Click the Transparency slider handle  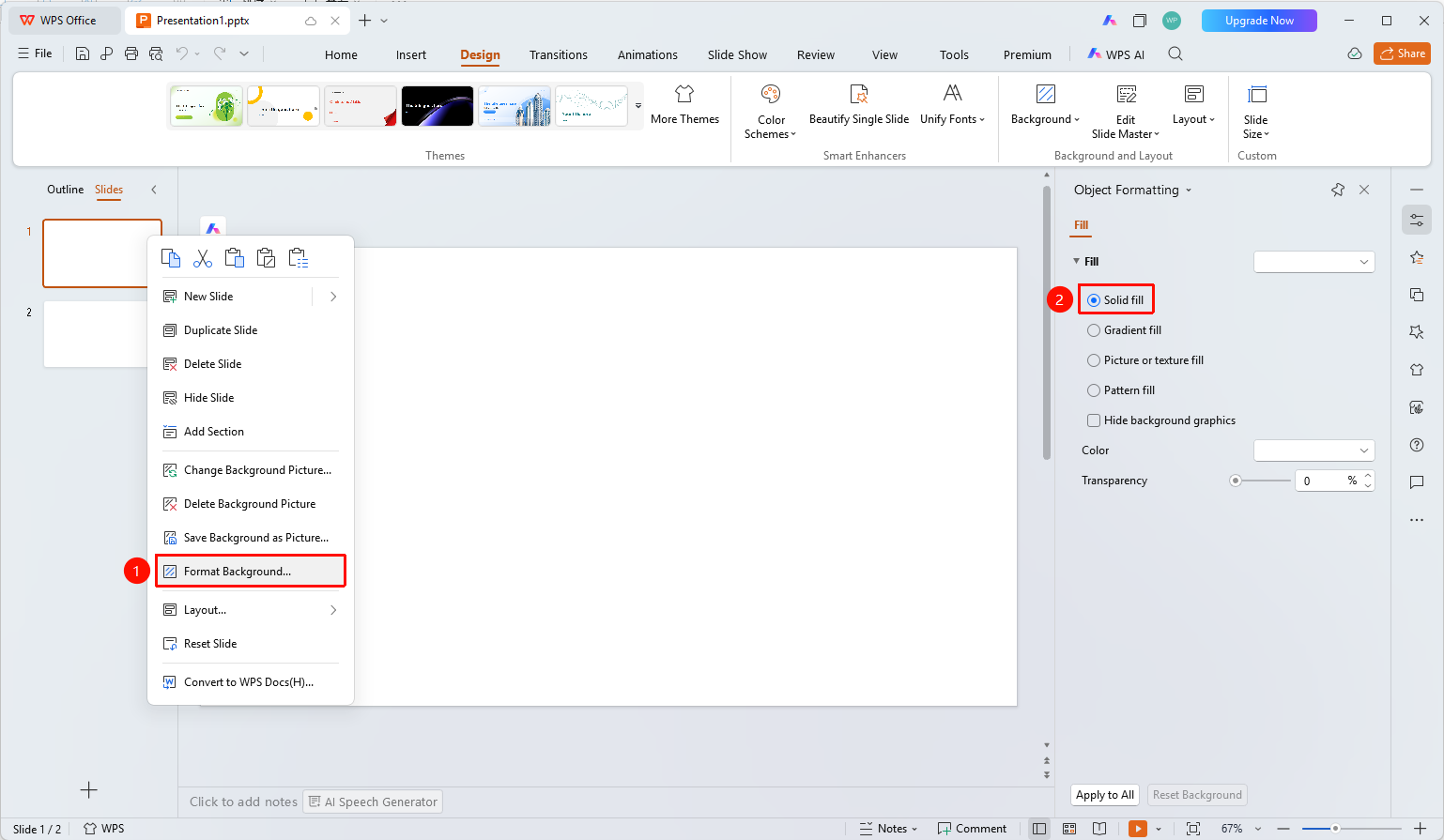pos(1236,481)
